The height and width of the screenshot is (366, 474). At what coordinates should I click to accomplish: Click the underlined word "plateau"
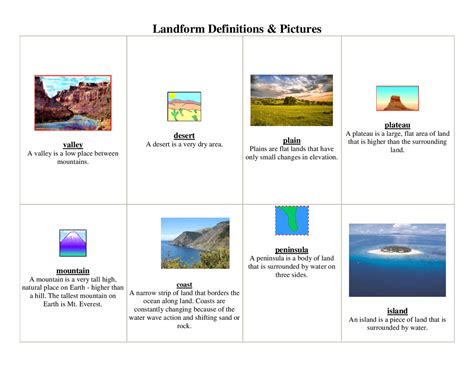397,125
